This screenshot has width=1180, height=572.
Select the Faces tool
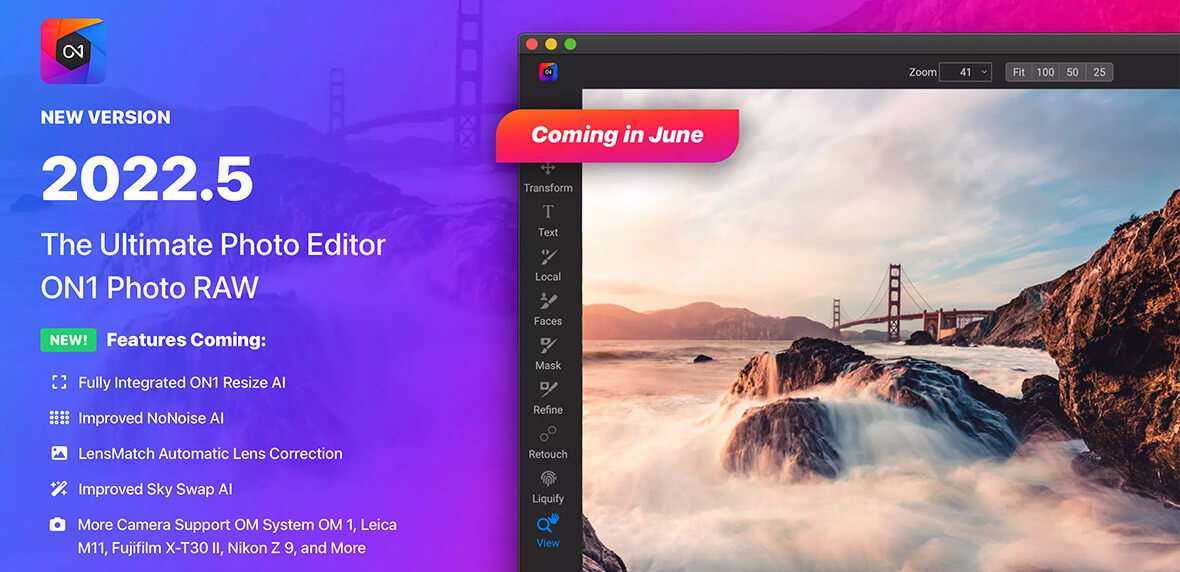coord(548,309)
